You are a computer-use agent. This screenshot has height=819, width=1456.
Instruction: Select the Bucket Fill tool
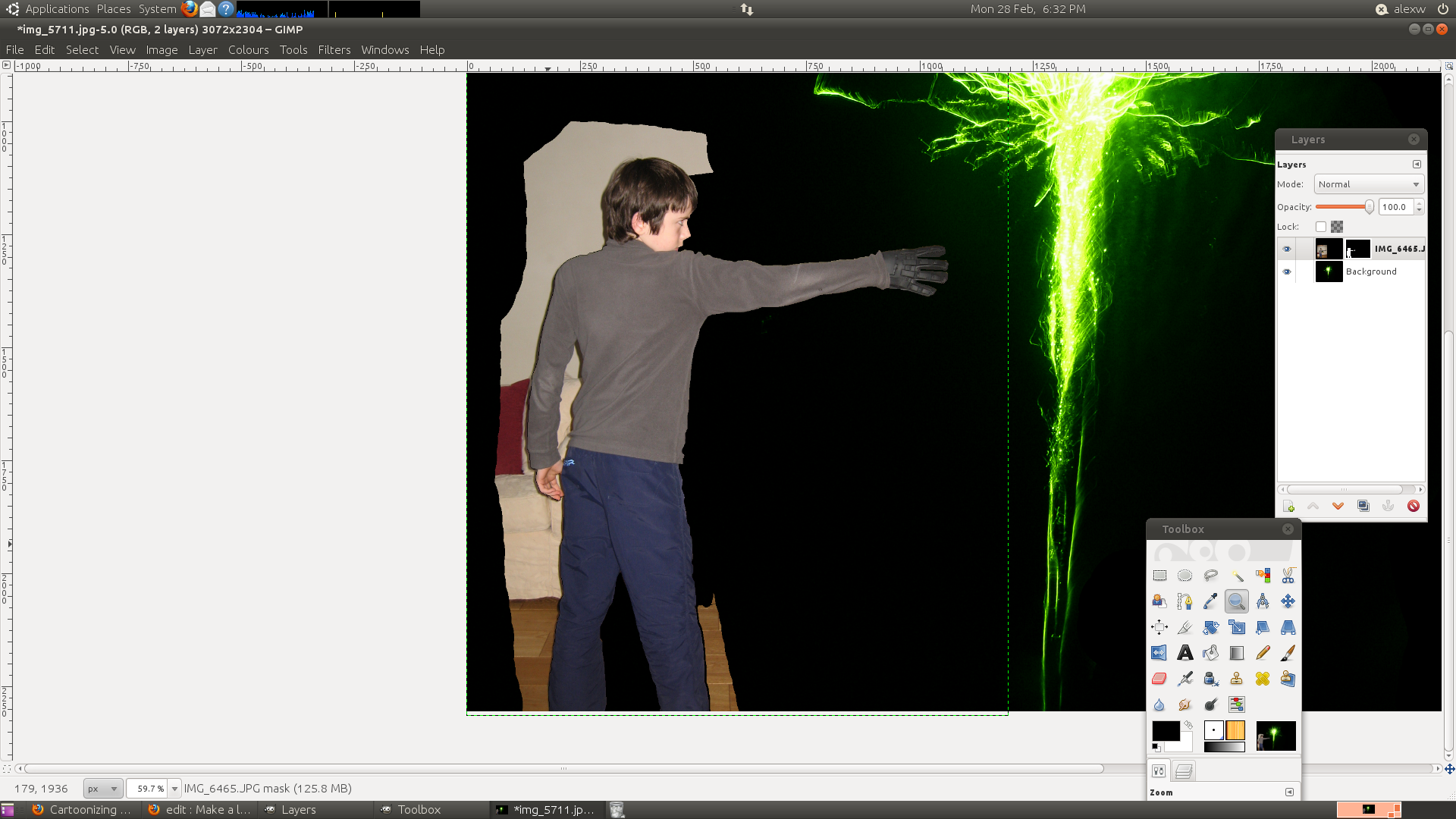click(x=1211, y=653)
